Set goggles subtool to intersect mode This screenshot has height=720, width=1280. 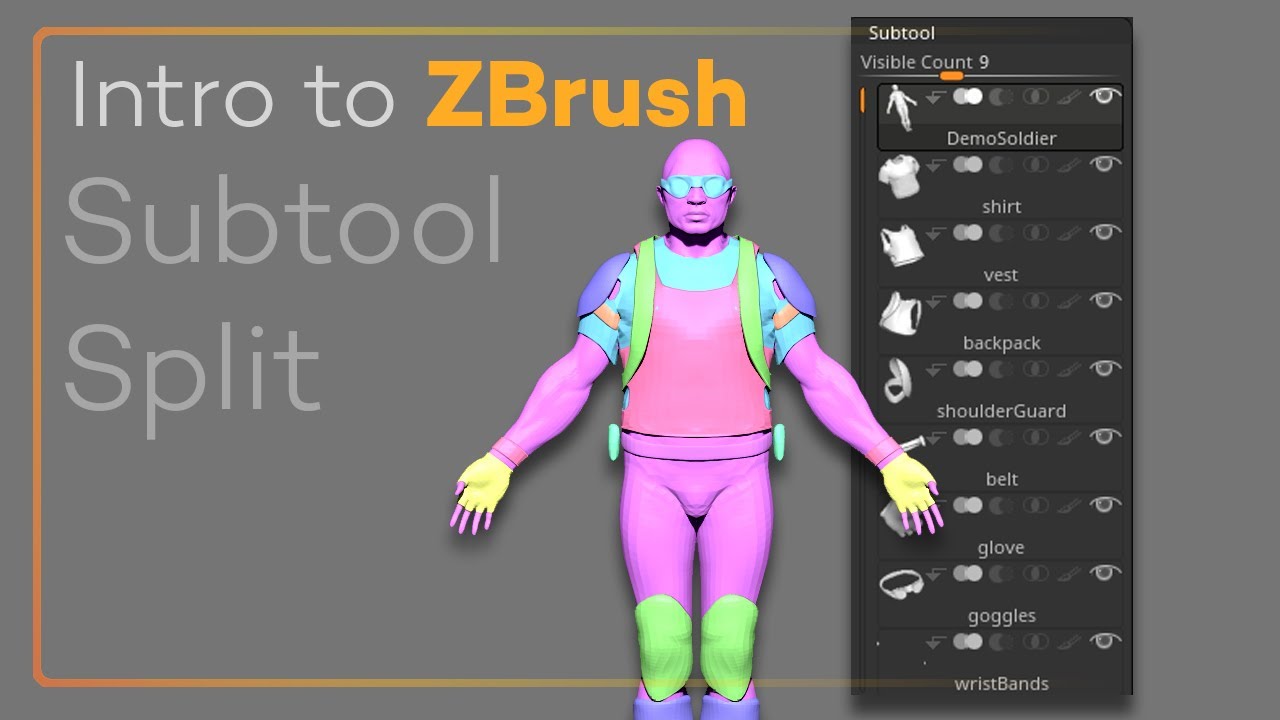coord(1036,573)
